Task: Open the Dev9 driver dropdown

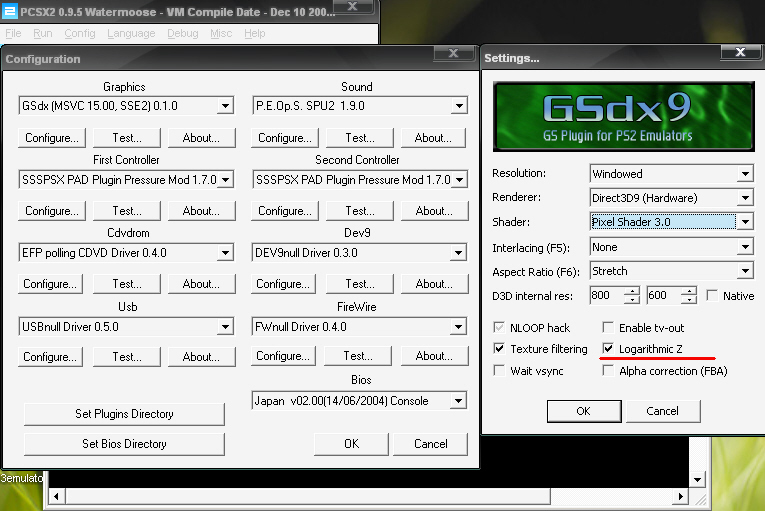Action: [458, 253]
